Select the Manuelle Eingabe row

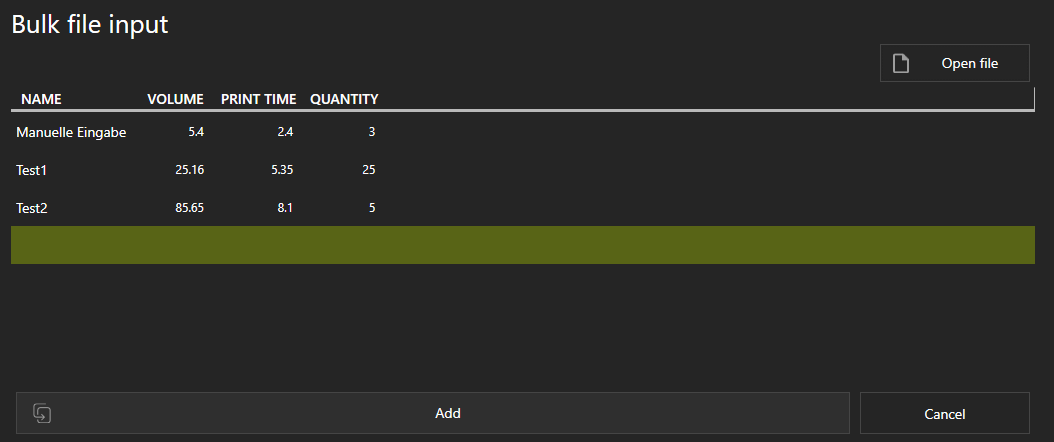tap(522, 132)
